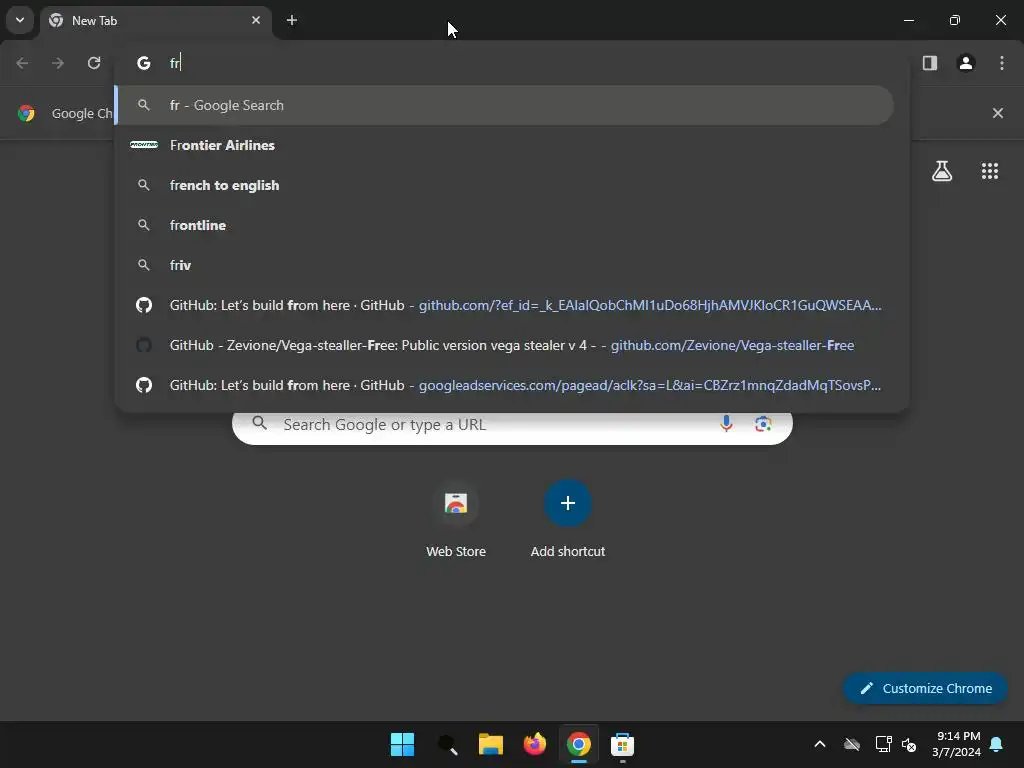Viewport: 1024px width, 768px height.
Task: Search by image with Google Lens icon
Action: (x=763, y=424)
